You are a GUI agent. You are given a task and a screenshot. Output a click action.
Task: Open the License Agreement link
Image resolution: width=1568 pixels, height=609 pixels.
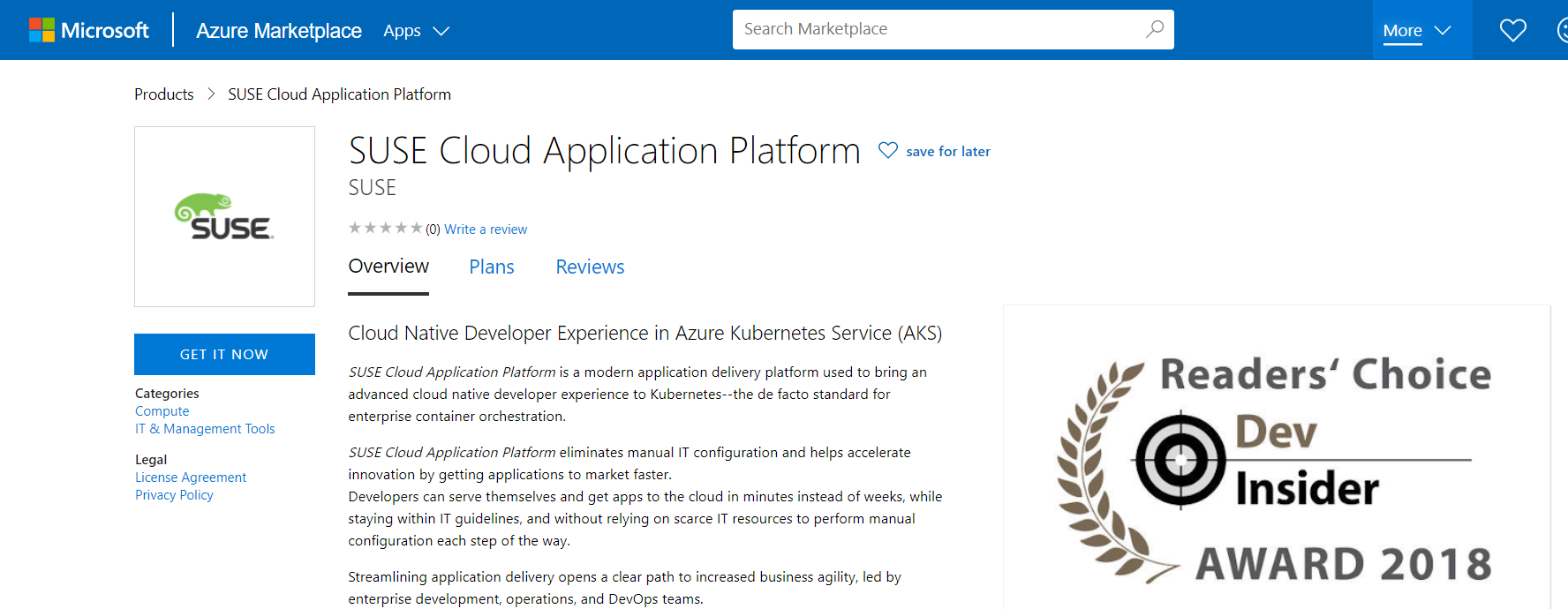point(191,477)
